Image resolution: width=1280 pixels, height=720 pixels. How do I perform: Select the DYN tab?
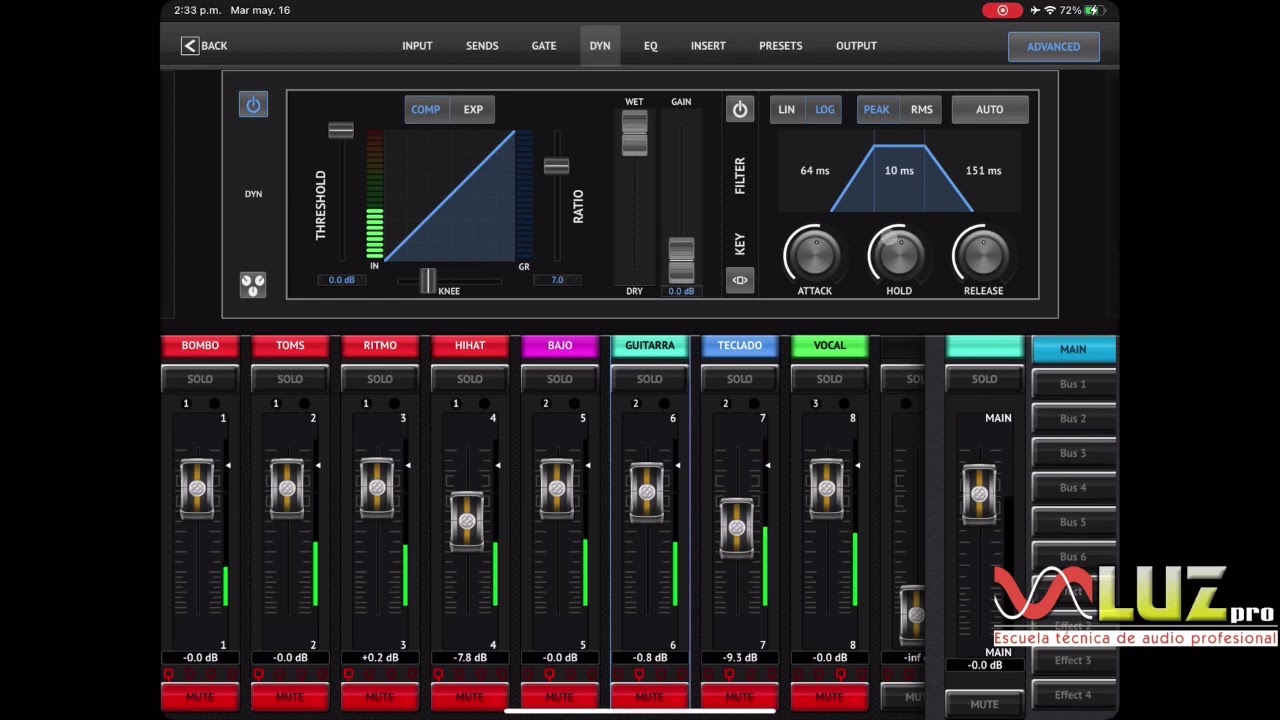600,46
